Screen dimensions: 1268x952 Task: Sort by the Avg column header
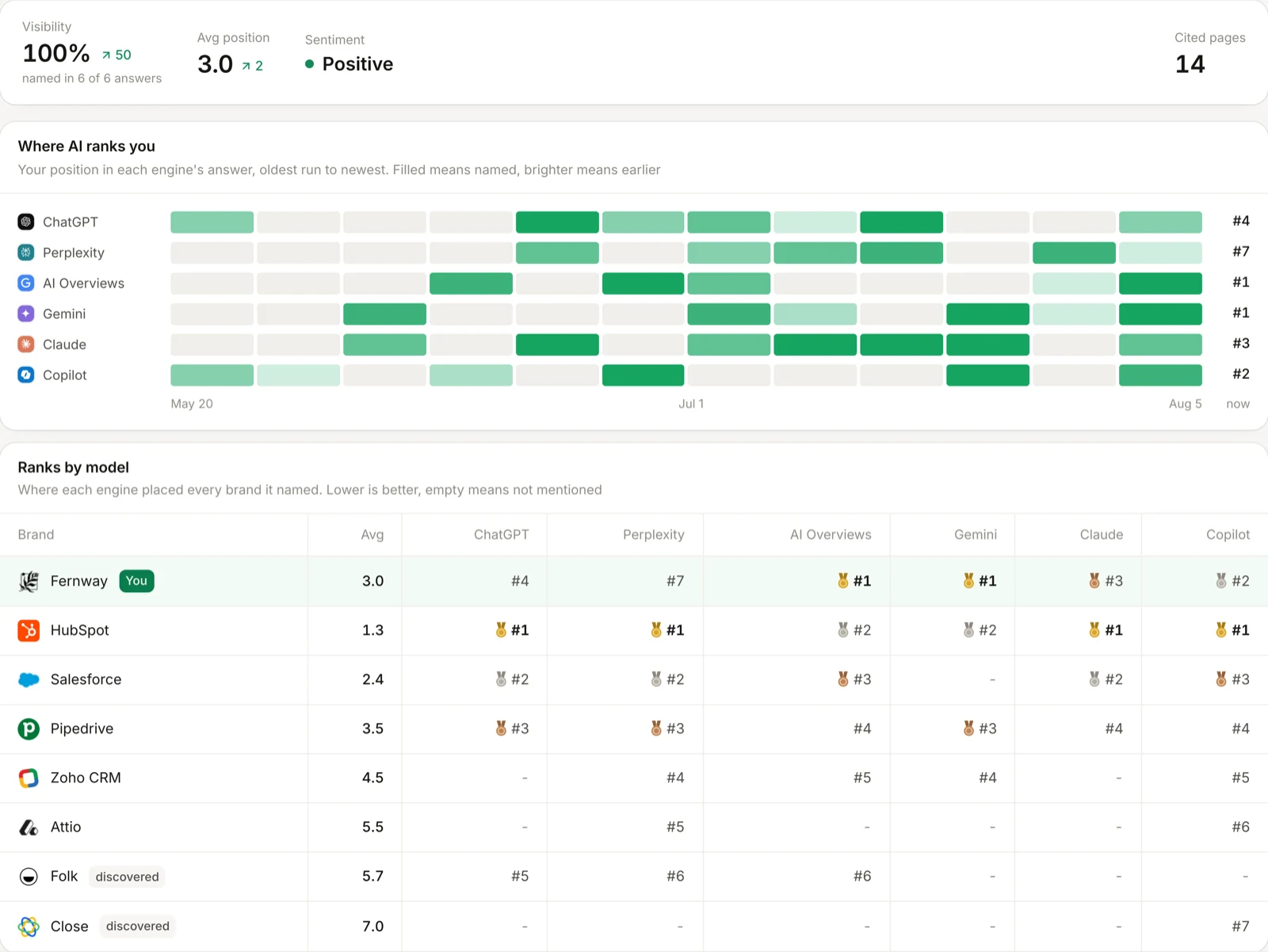pos(372,535)
